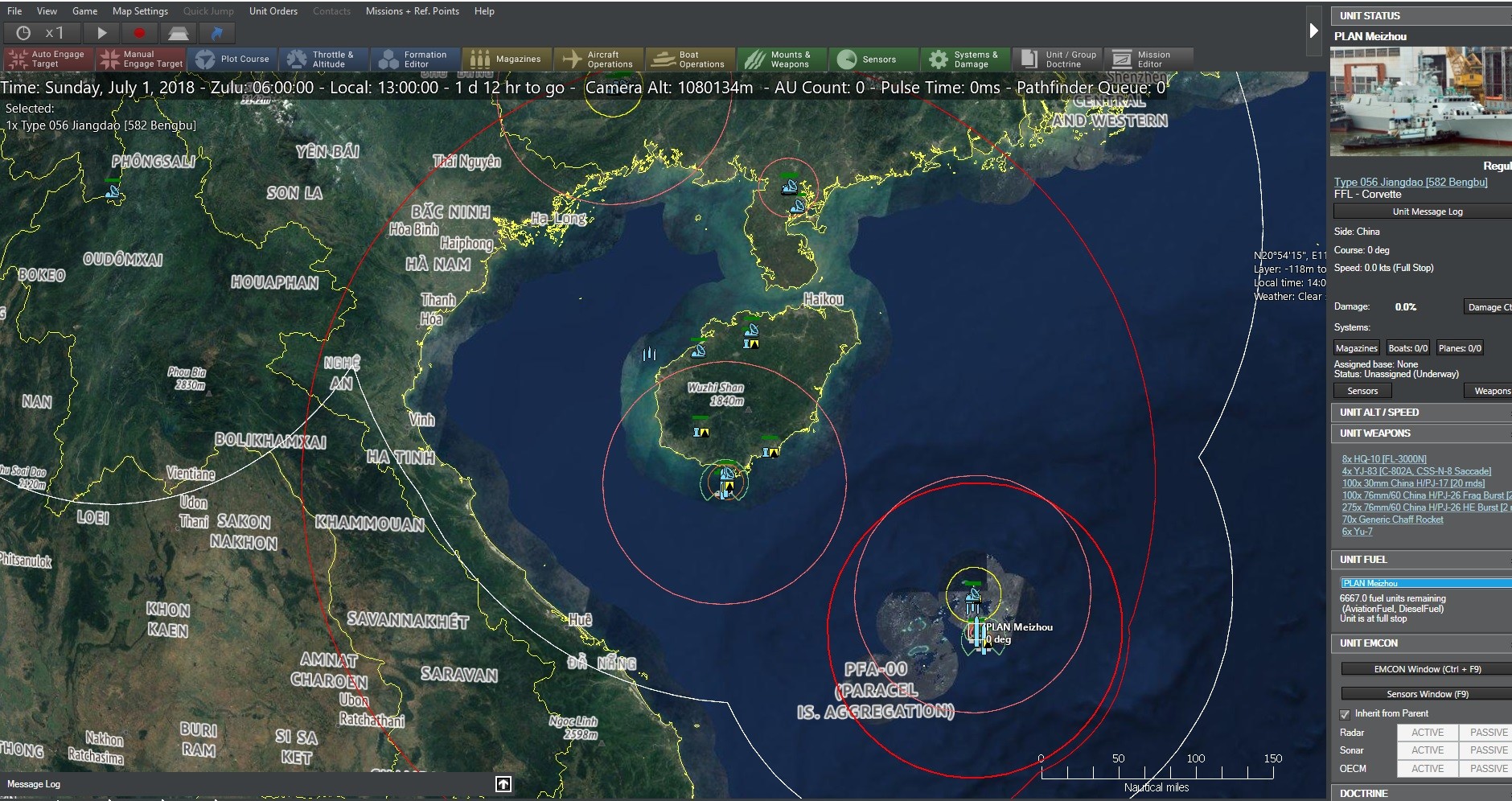Image resolution: width=1512 pixels, height=801 pixels.
Task: Select the Auto Engage Target tool
Action: point(48,58)
